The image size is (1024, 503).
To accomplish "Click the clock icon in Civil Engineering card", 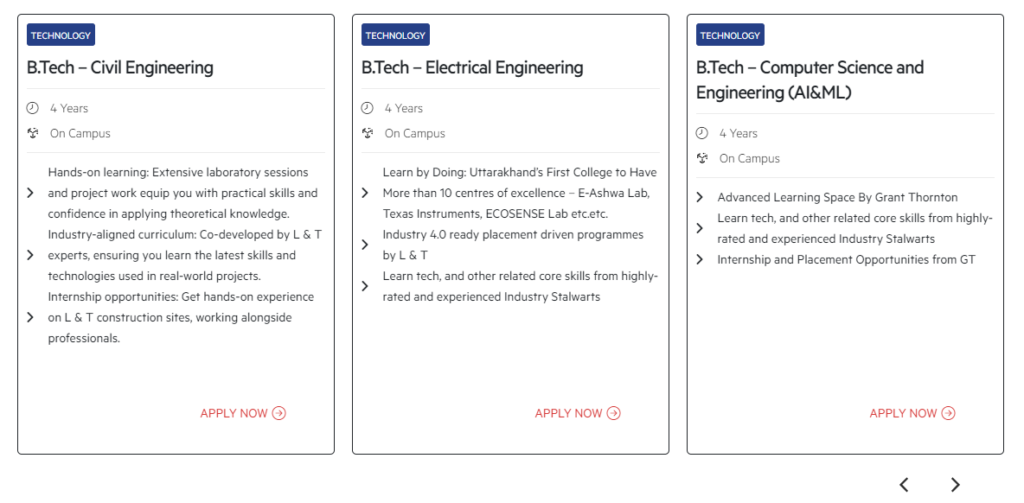I will 32,108.
